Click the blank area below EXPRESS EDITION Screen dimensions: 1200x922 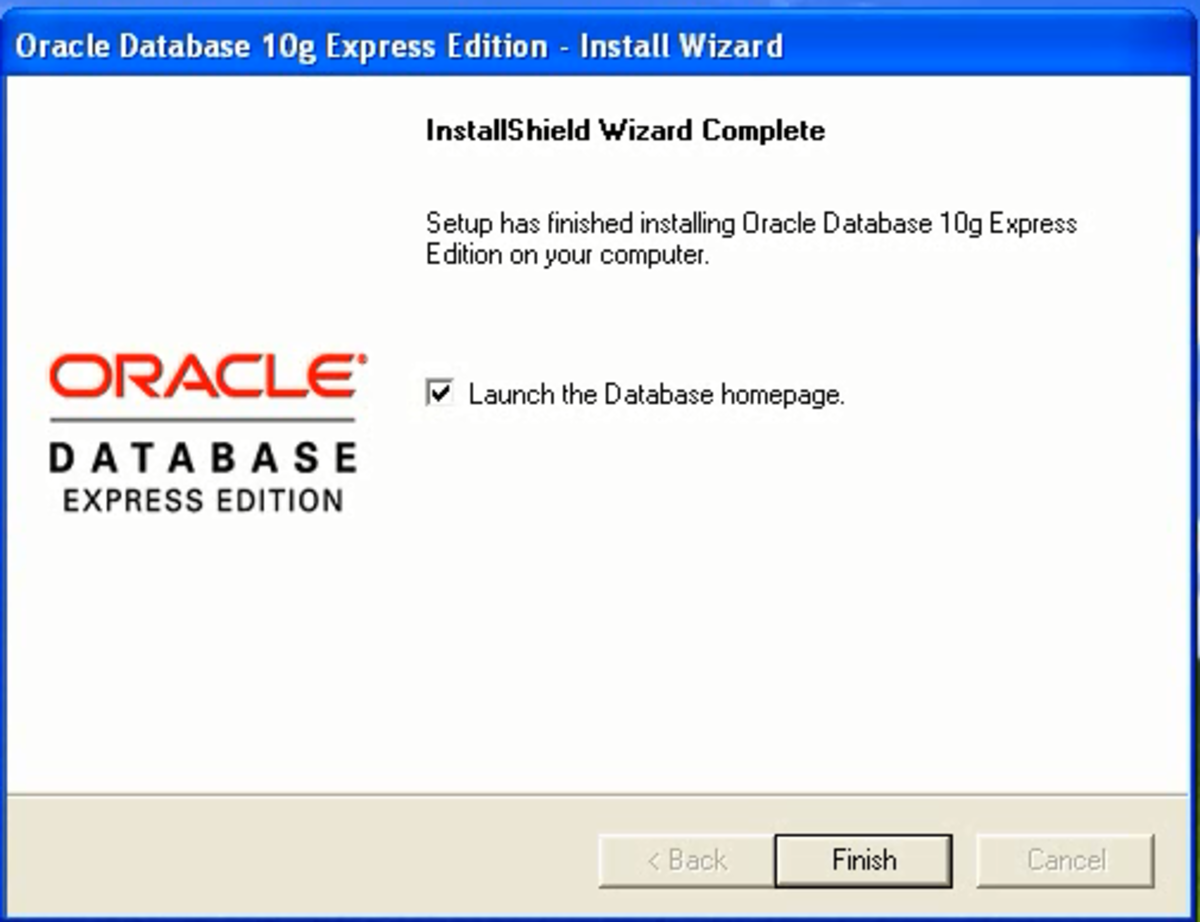pyautogui.click(x=200, y=650)
